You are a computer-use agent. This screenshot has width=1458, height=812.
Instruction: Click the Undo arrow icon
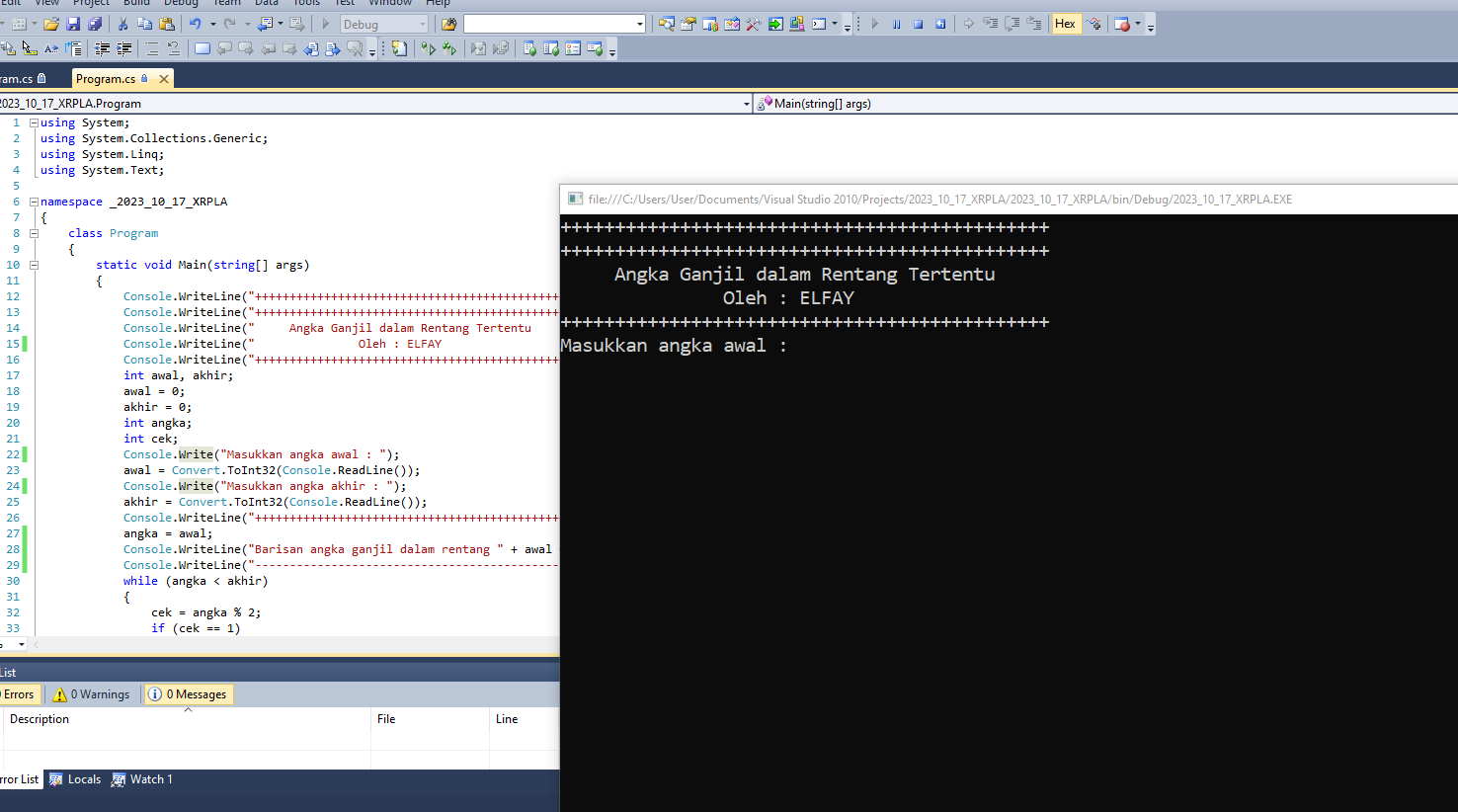pos(196,24)
